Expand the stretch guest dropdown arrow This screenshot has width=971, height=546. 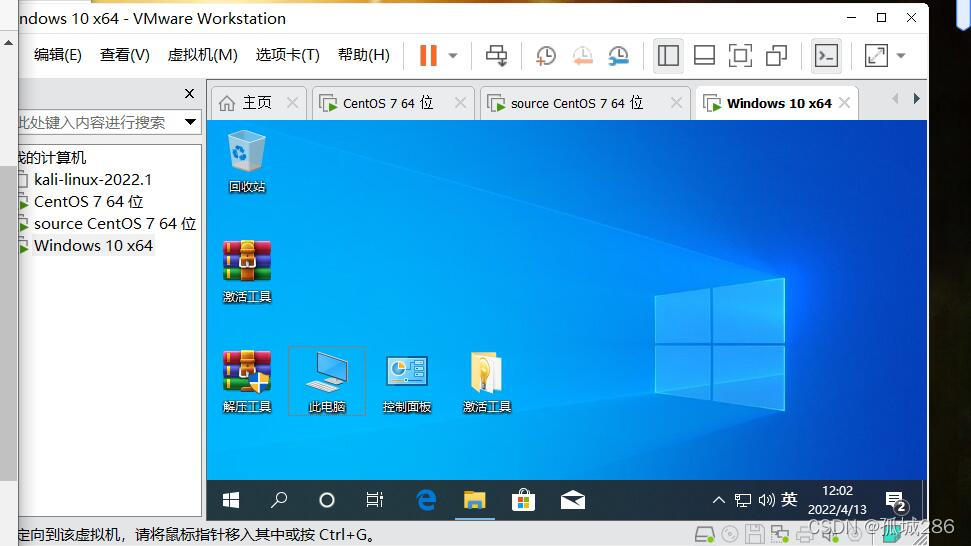[x=901, y=56]
